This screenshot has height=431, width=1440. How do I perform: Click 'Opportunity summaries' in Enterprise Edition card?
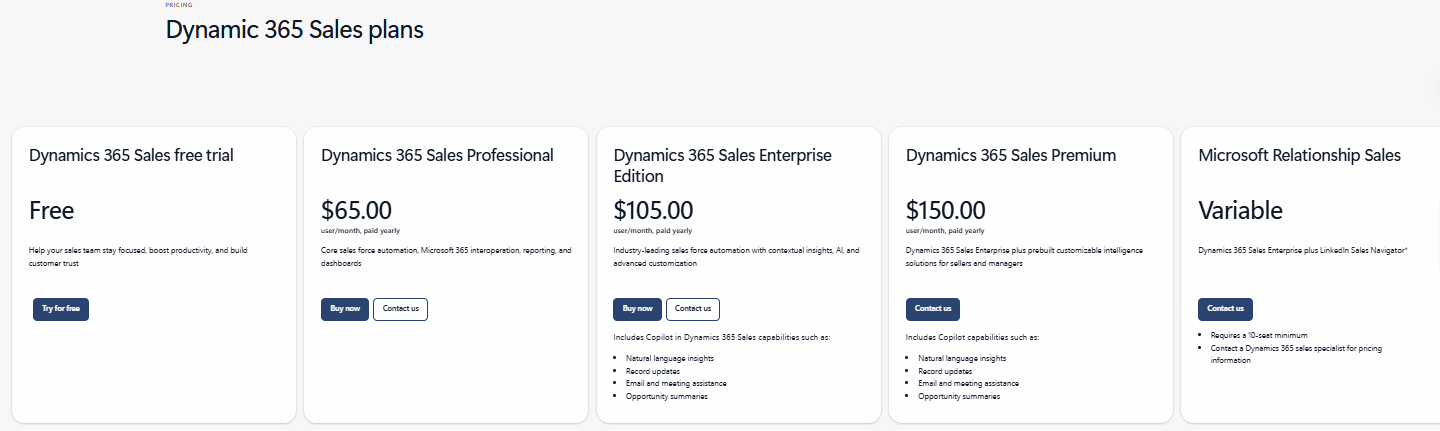(667, 396)
